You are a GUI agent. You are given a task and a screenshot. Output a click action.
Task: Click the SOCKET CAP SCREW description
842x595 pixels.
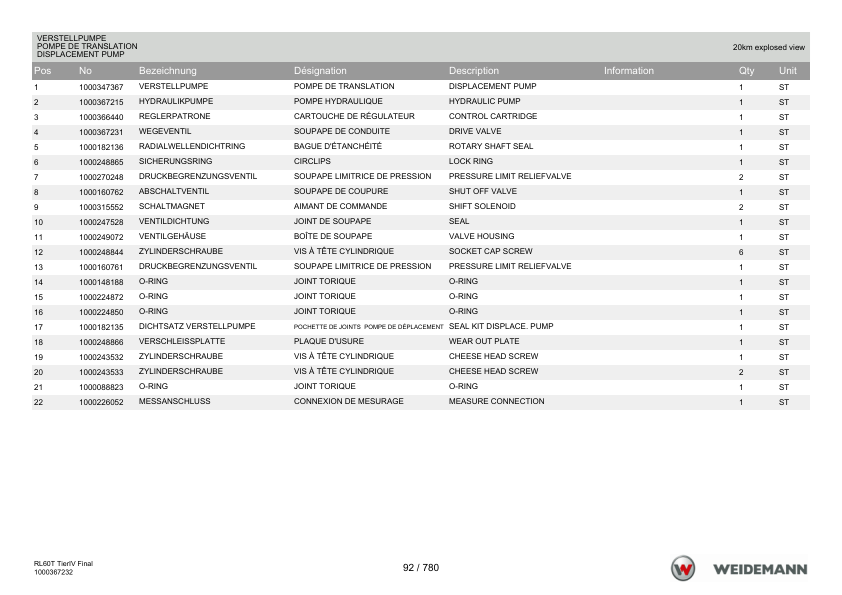coord(491,251)
